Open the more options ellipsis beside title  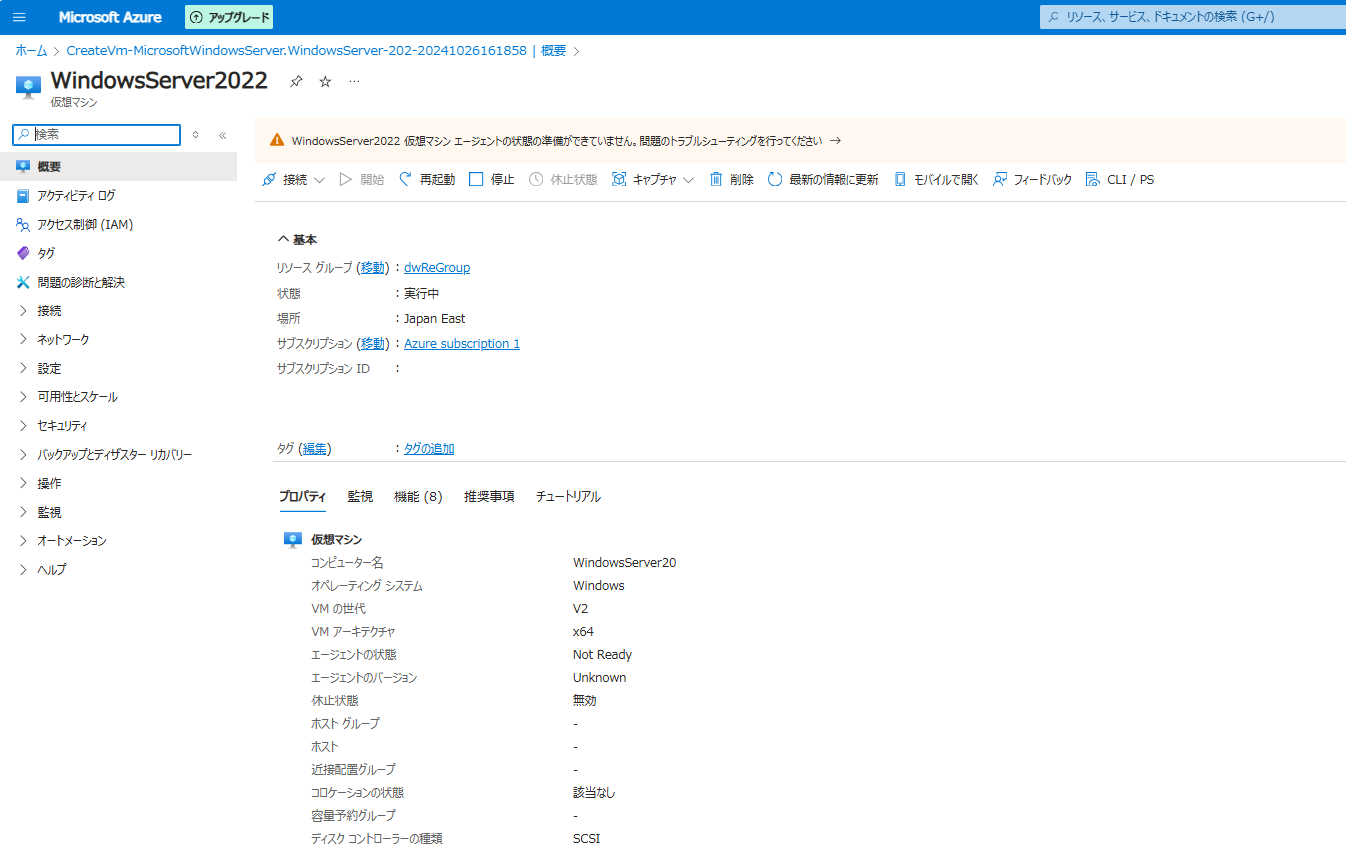click(354, 82)
